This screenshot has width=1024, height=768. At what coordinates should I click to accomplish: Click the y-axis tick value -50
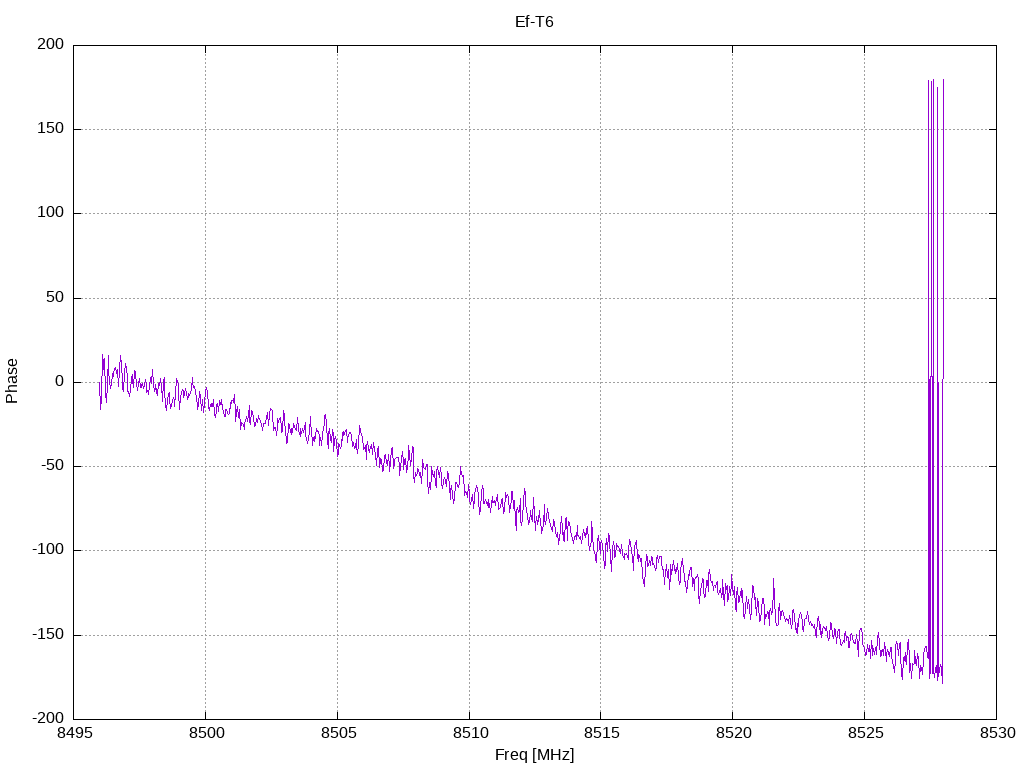(x=53, y=466)
